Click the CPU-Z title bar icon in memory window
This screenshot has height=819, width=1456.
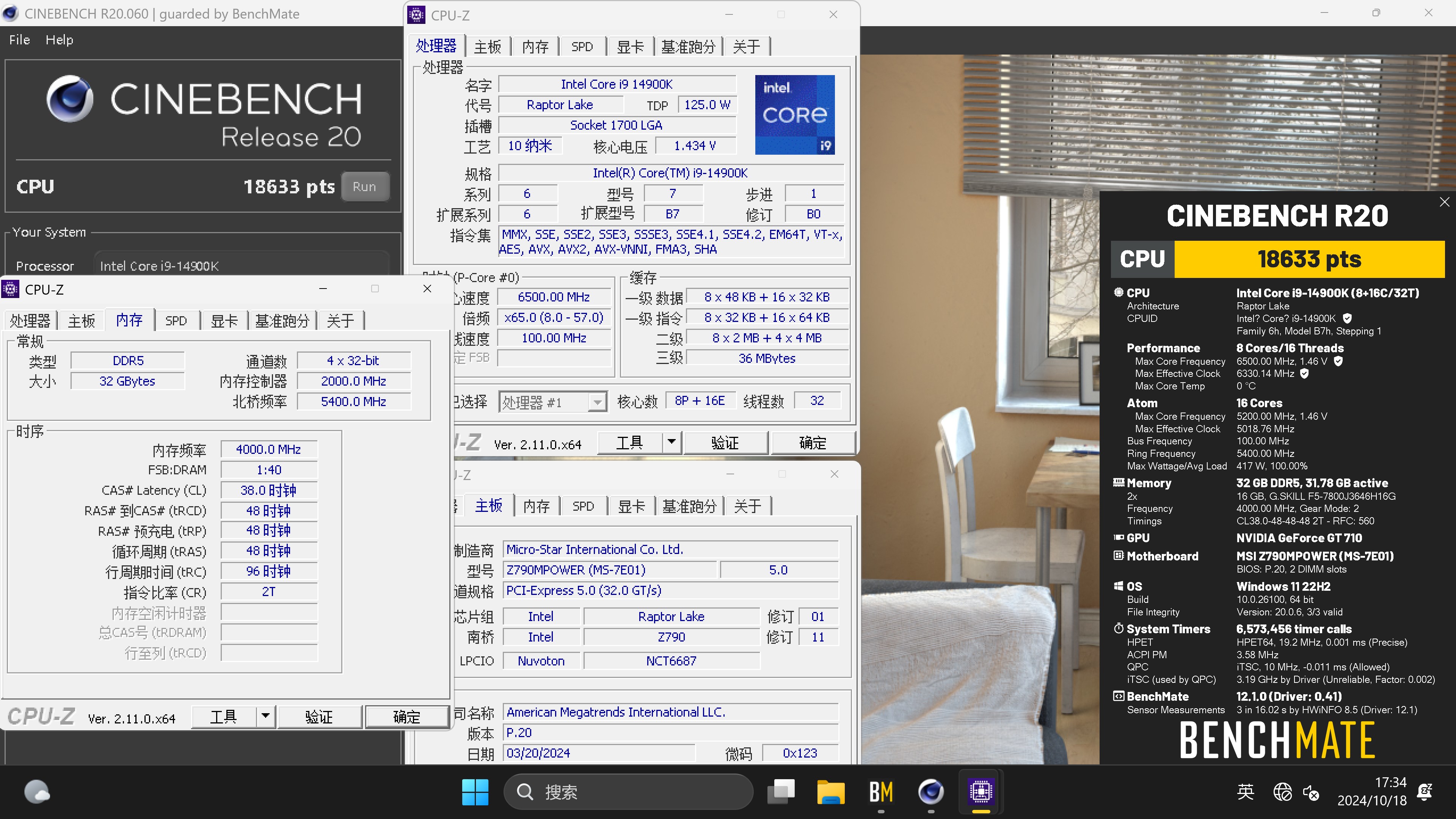pos(10,289)
